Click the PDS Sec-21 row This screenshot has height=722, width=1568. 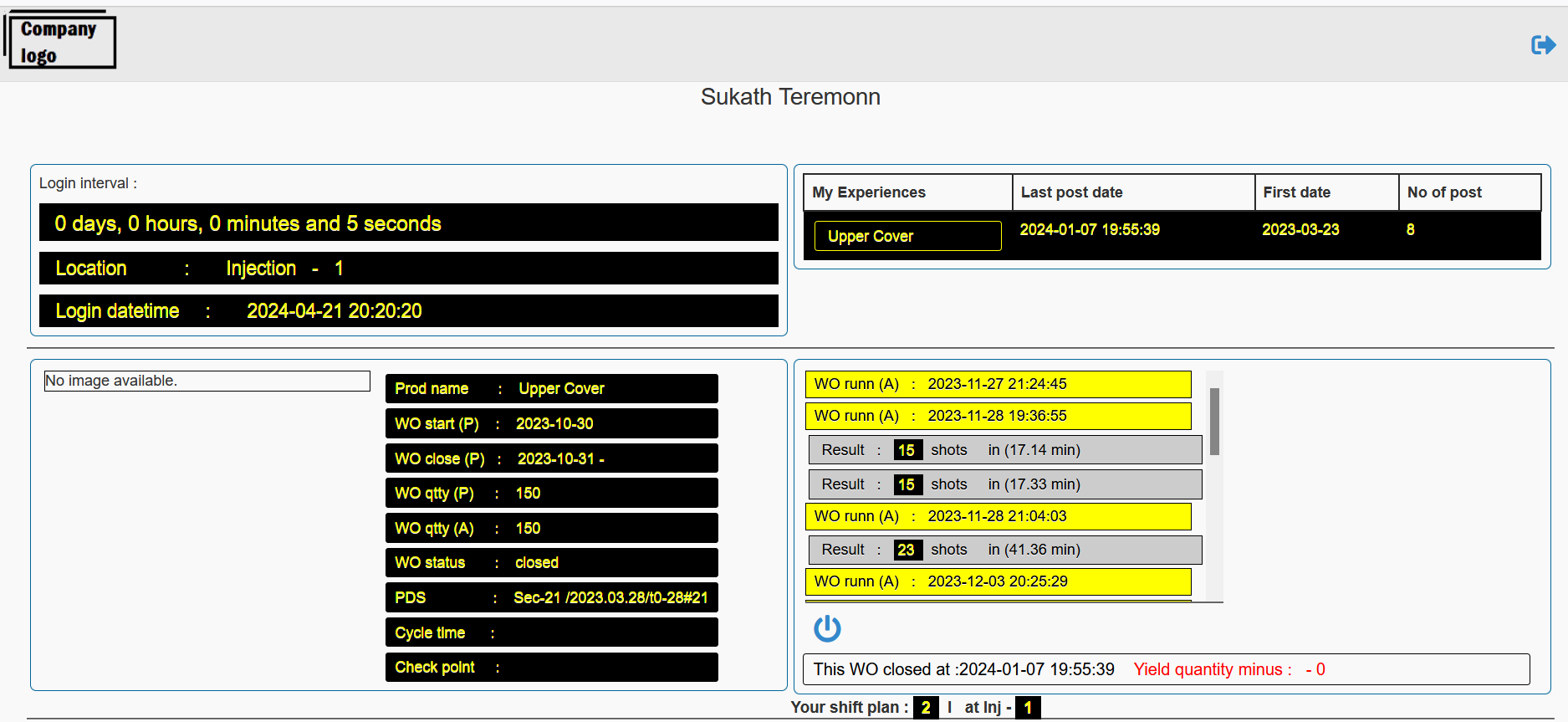tap(552, 597)
